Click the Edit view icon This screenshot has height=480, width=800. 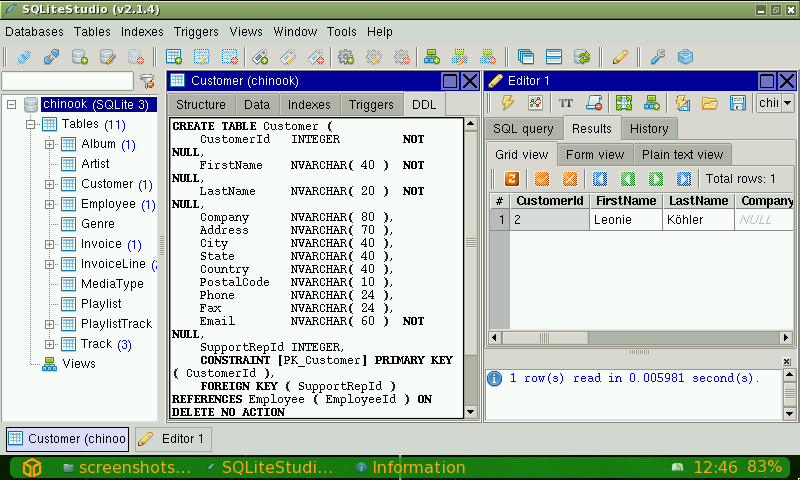pos(460,57)
